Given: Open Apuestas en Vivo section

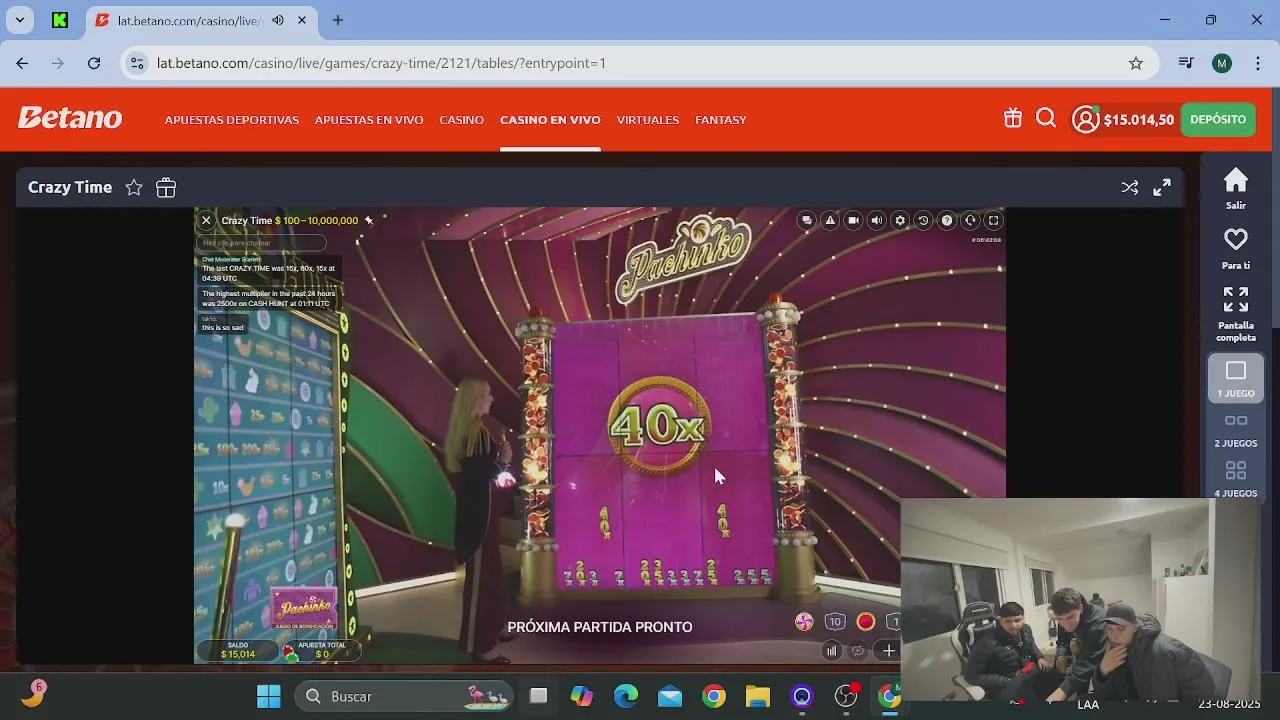Looking at the screenshot, I should click(369, 120).
